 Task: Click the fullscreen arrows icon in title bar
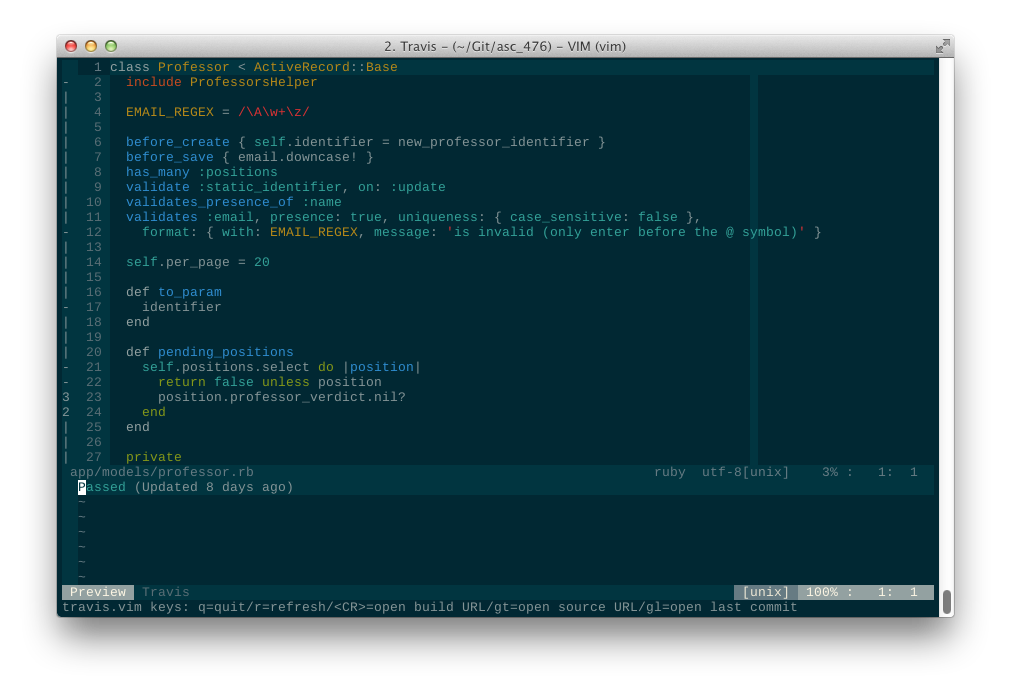tap(942, 46)
